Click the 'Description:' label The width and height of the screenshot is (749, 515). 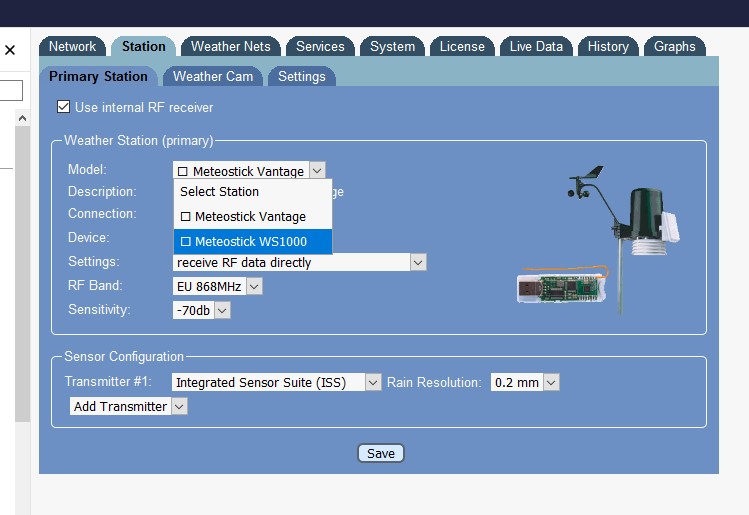click(102, 191)
